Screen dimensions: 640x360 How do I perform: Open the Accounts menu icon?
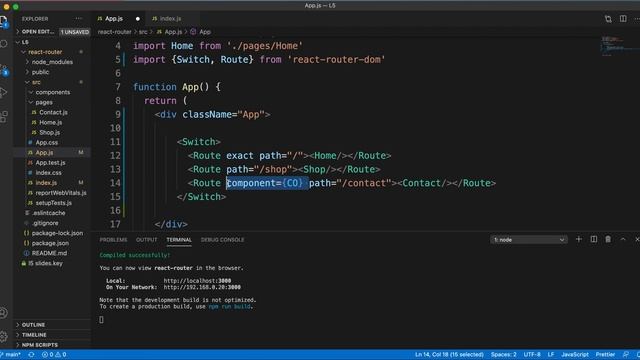4,313
